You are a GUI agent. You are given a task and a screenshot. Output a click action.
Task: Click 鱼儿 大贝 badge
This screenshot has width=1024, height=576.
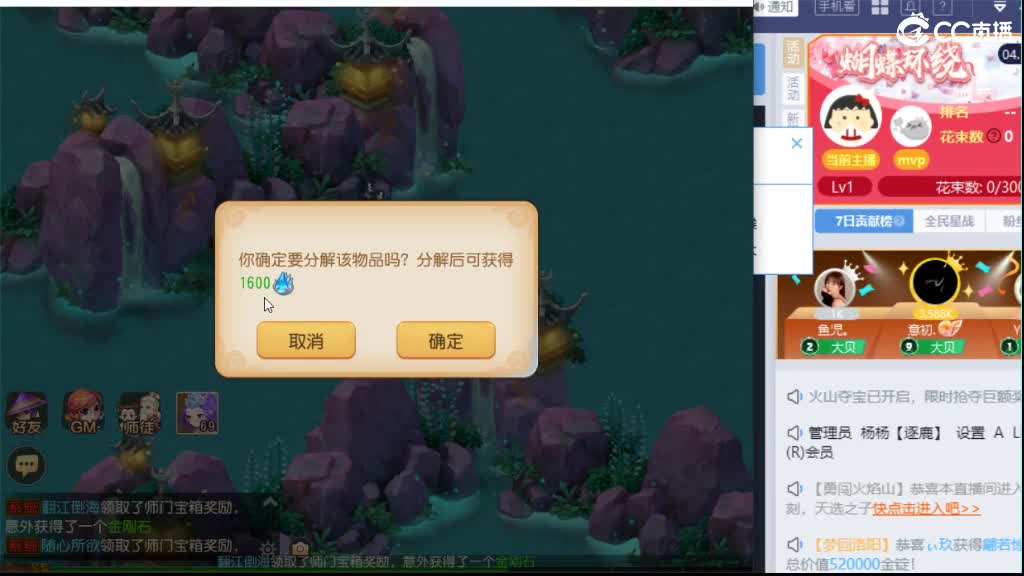tap(833, 347)
